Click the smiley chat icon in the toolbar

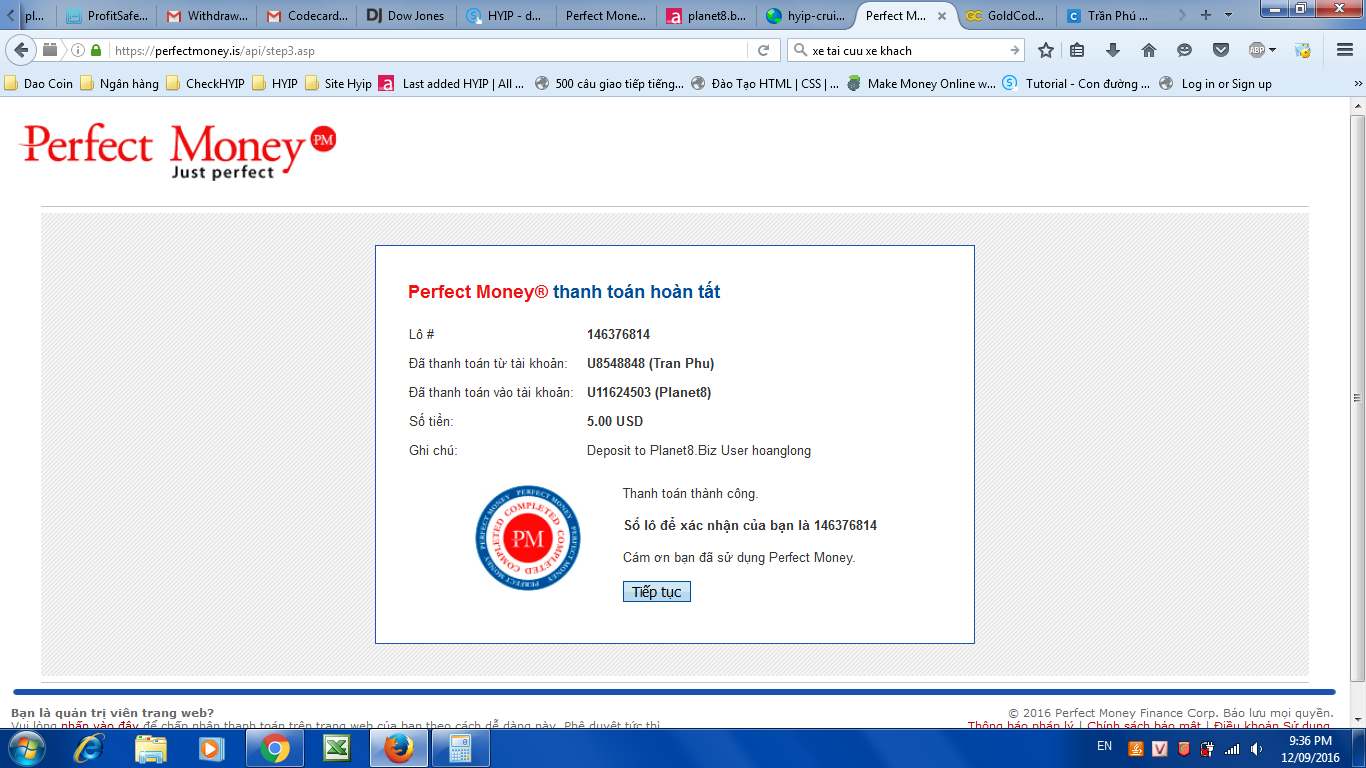pyautogui.click(x=1185, y=50)
